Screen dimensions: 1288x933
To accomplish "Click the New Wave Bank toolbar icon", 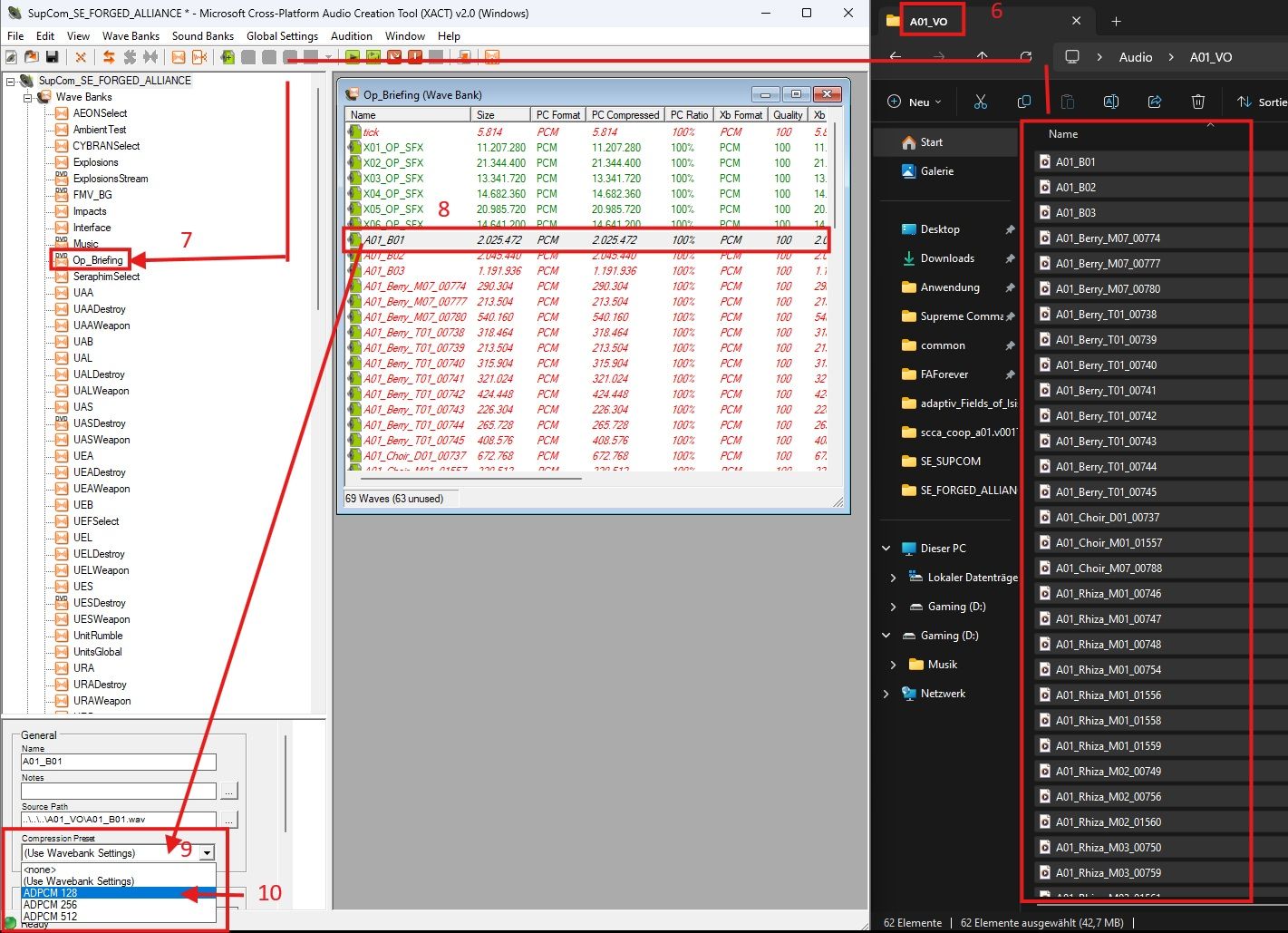I will 179,57.
